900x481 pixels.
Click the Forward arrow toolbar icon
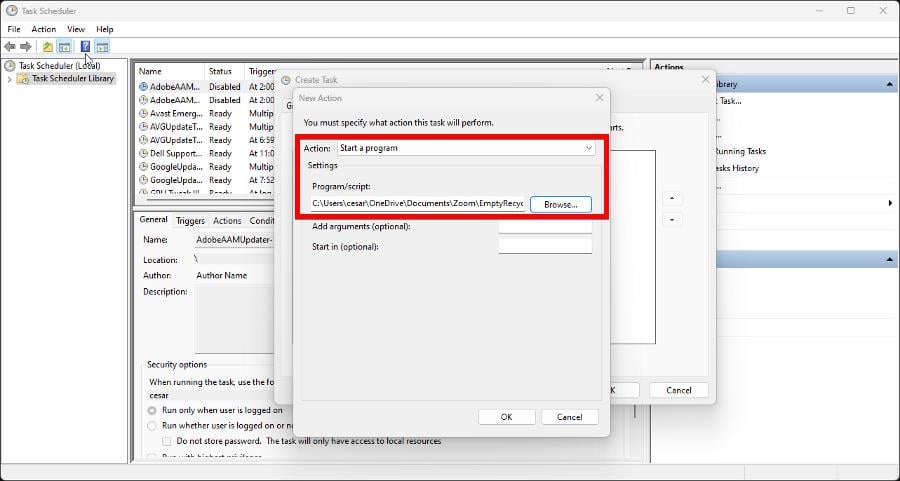click(26, 47)
